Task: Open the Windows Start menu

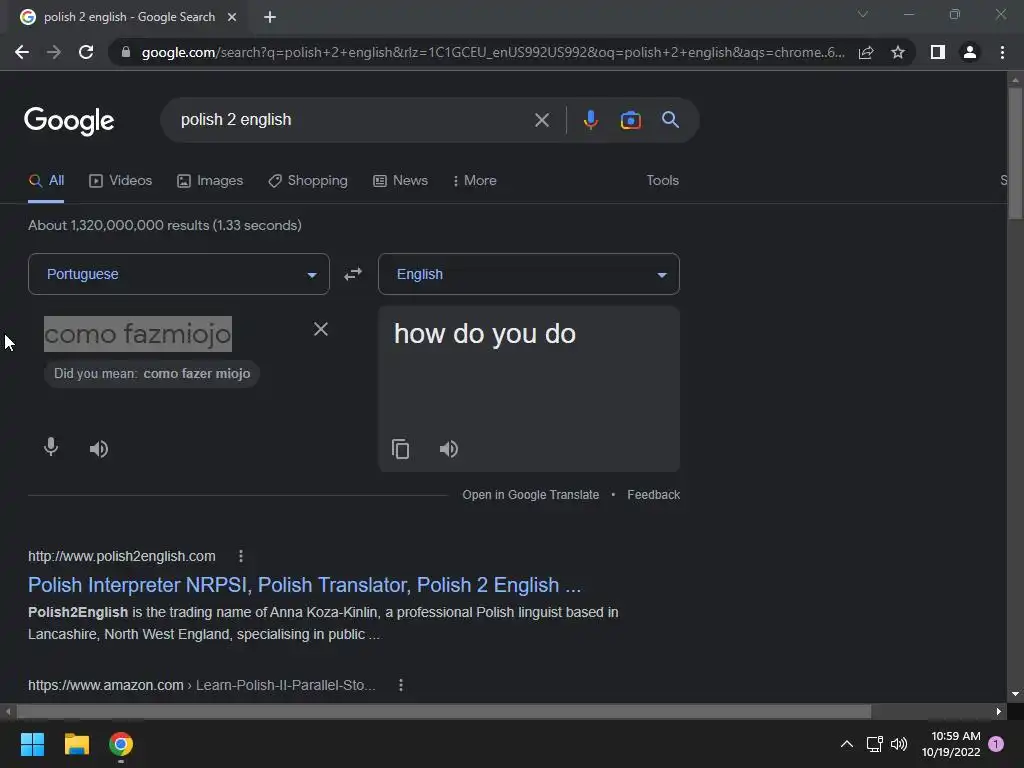Action: coord(32,744)
